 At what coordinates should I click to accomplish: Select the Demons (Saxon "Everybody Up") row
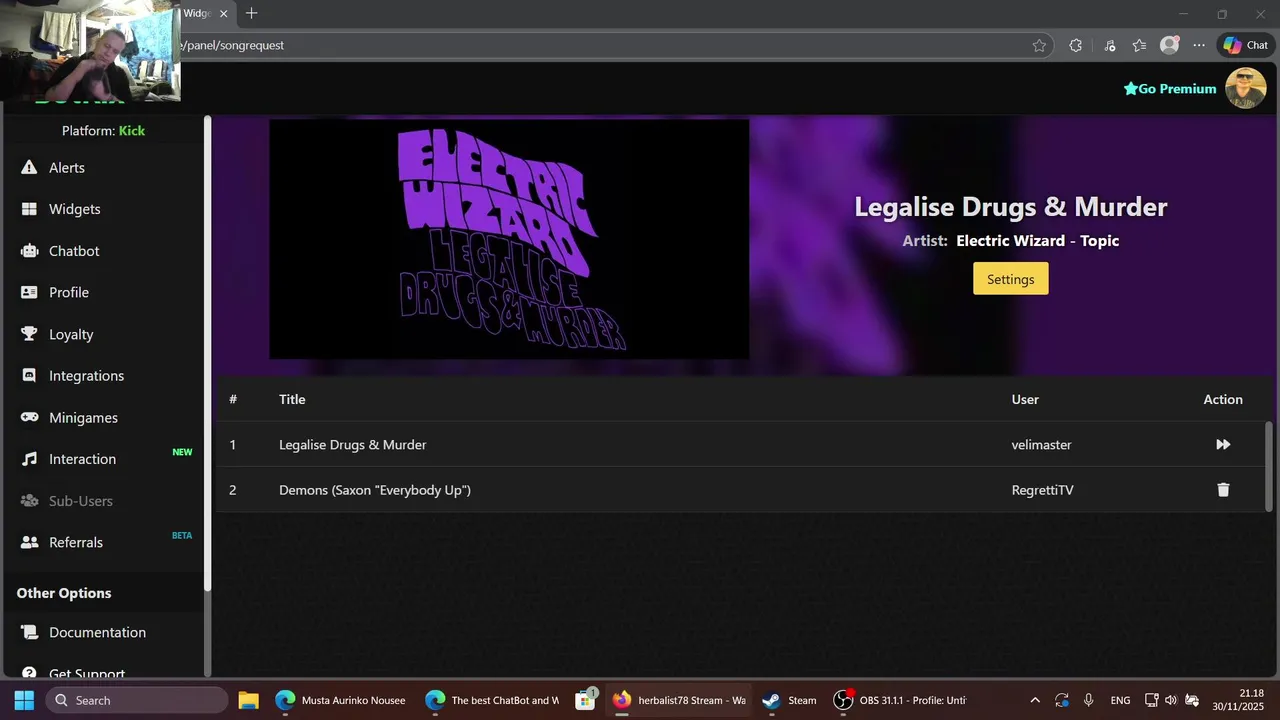(x=740, y=490)
